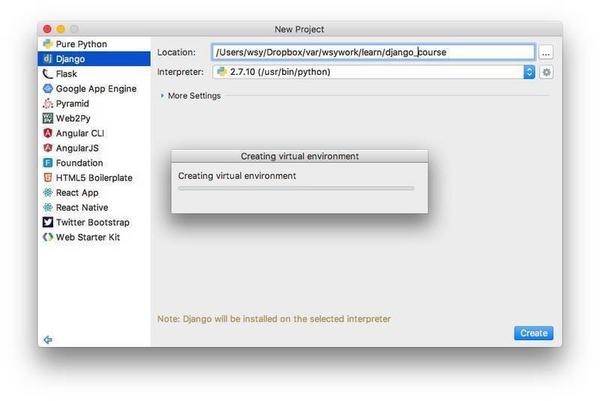Select React Native project type
Viewport: 600px width, 401px height.
(94, 208)
